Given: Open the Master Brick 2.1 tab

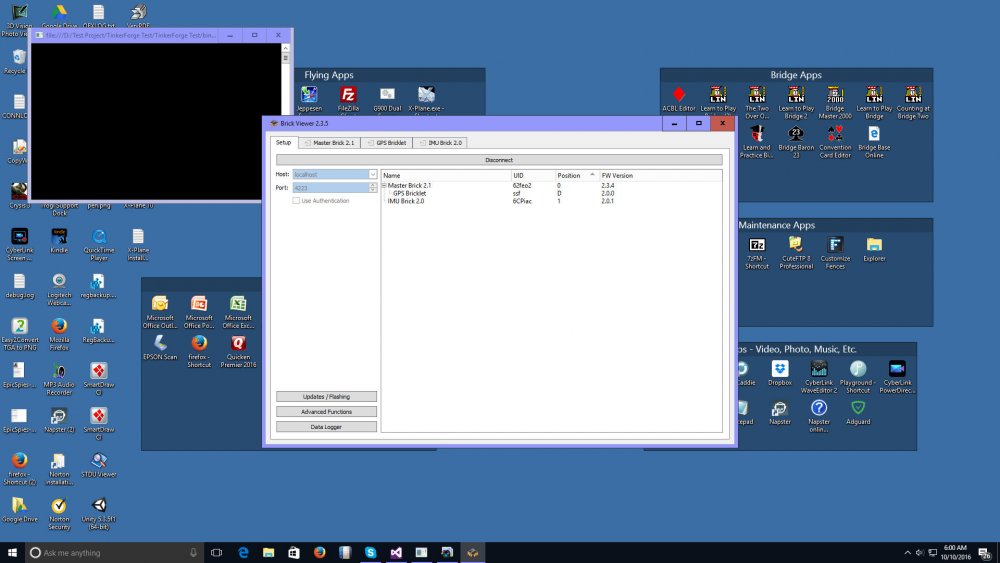Looking at the screenshot, I should (329, 143).
